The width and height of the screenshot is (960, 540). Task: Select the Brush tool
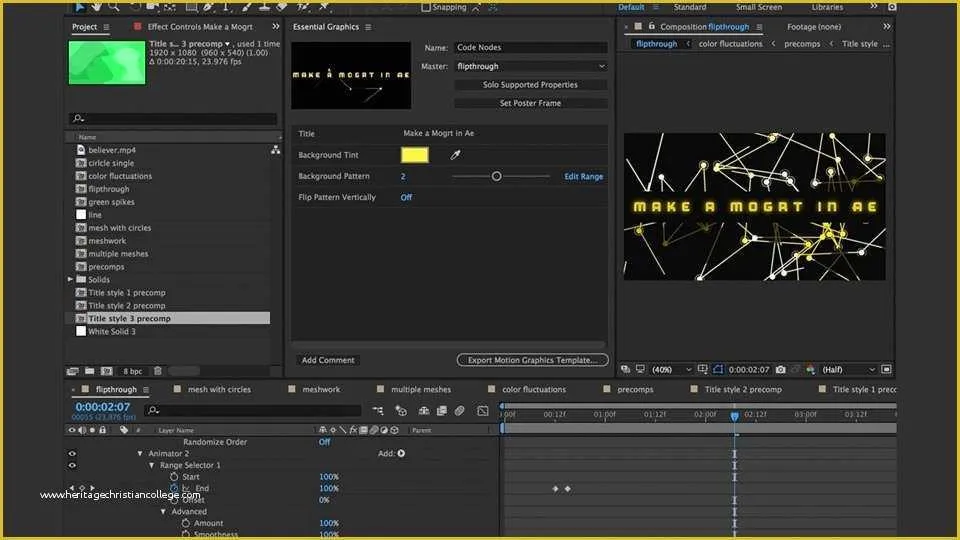[247, 7]
